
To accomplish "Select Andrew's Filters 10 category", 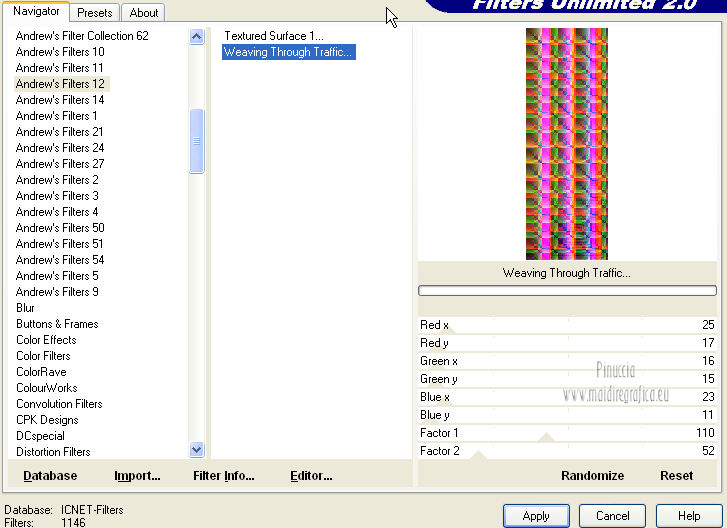I will tap(60, 52).
